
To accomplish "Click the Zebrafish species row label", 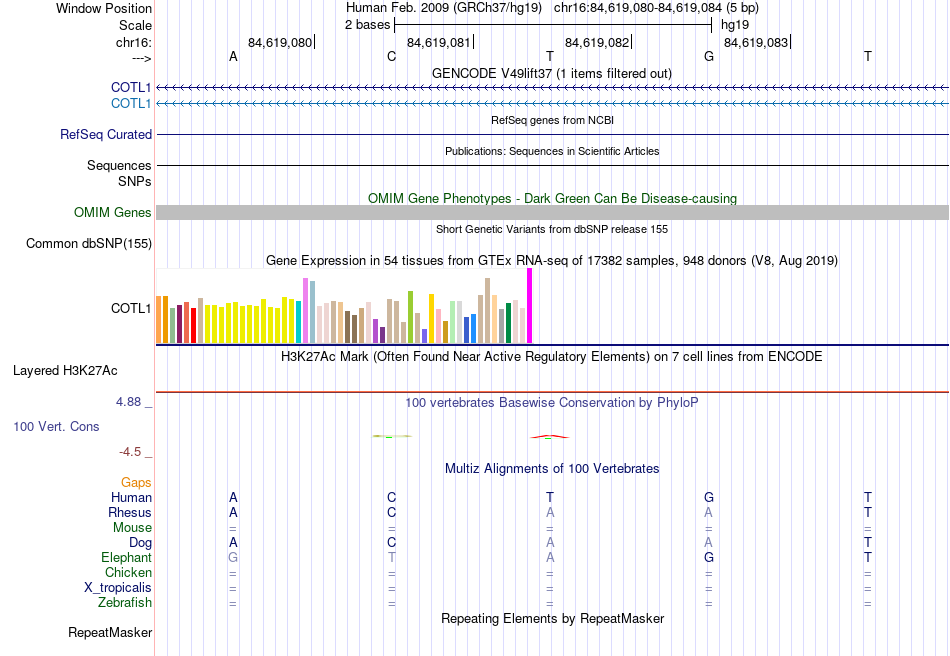I will tap(125, 603).
